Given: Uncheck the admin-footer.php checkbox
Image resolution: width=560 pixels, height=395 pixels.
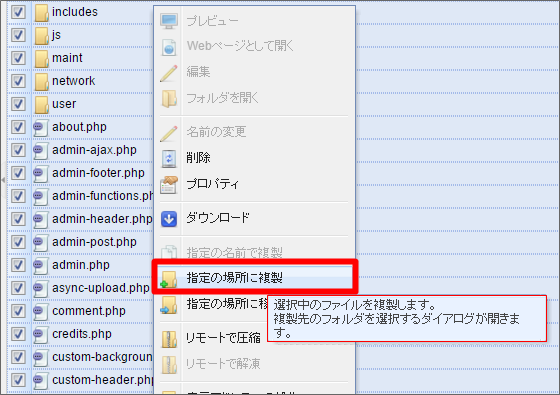Looking at the screenshot, I should [x=18, y=173].
